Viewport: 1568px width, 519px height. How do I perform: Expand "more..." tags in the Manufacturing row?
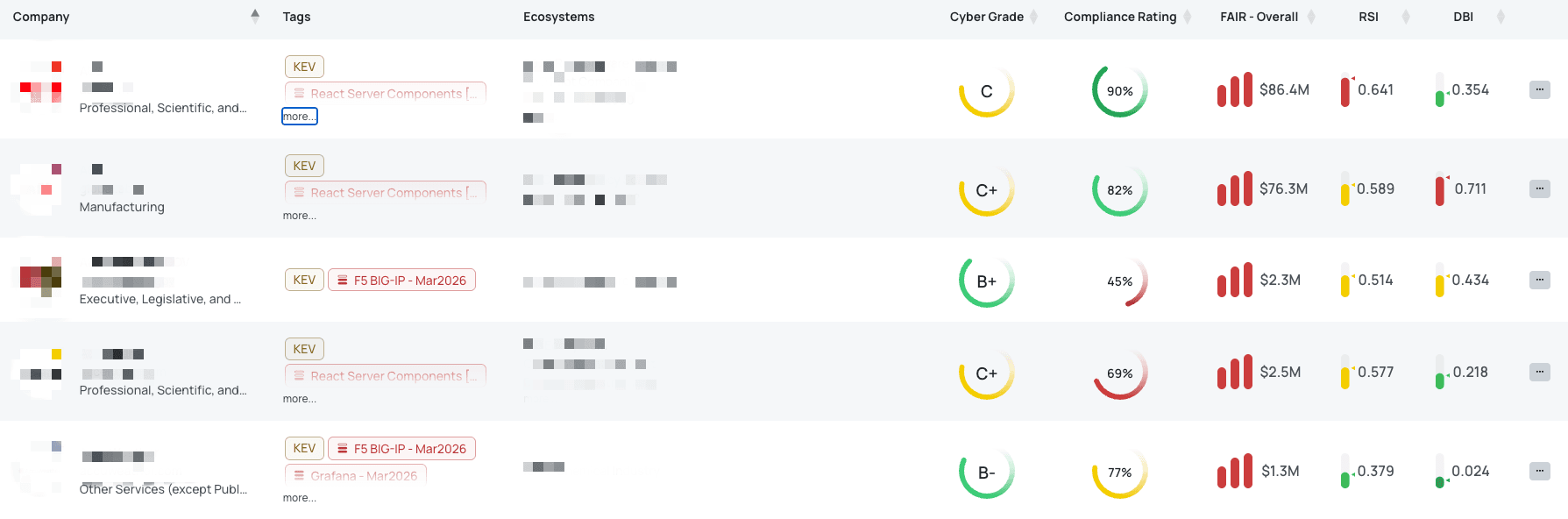[299, 216]
